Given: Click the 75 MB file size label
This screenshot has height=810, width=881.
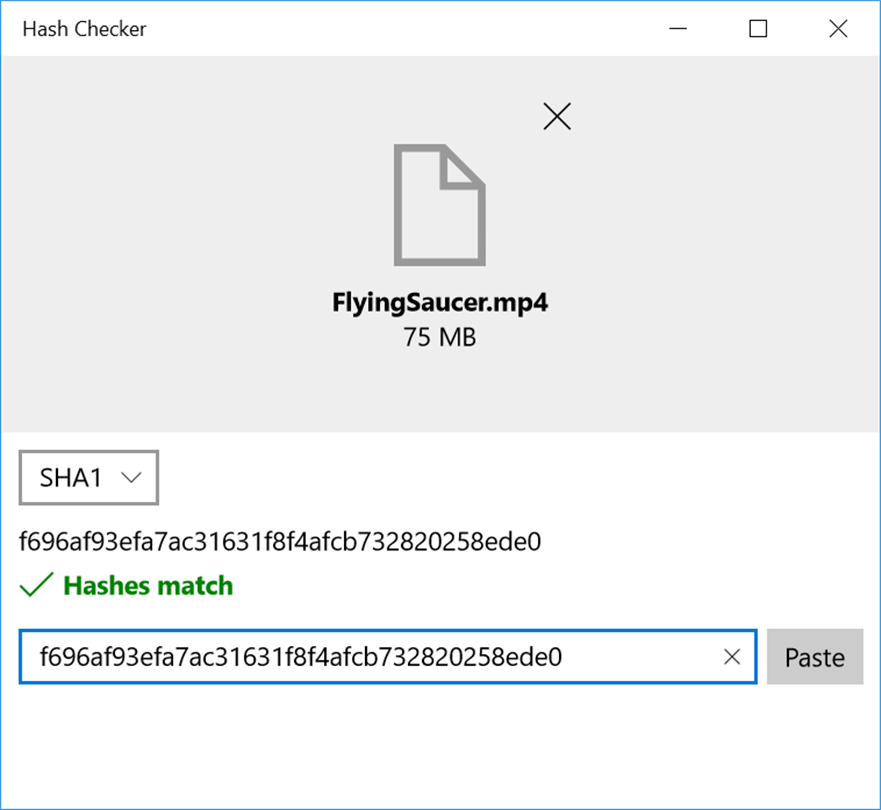Looking at the screenshot, I should 440,338.
